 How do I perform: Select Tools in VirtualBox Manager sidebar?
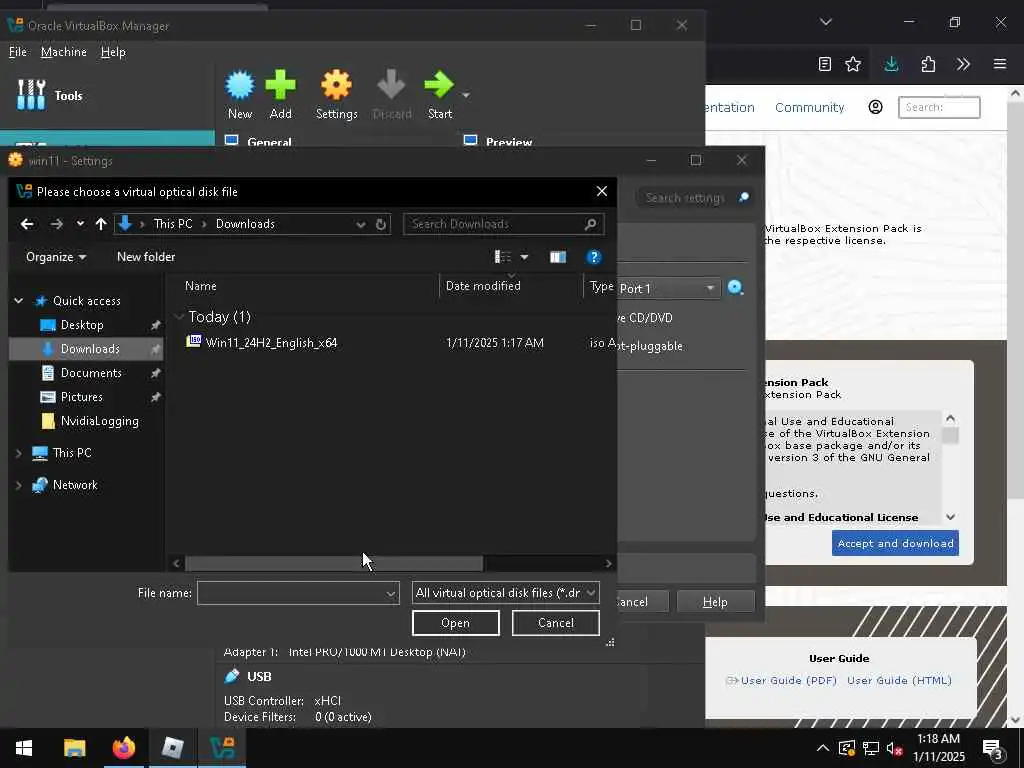[x=50, y=95]
